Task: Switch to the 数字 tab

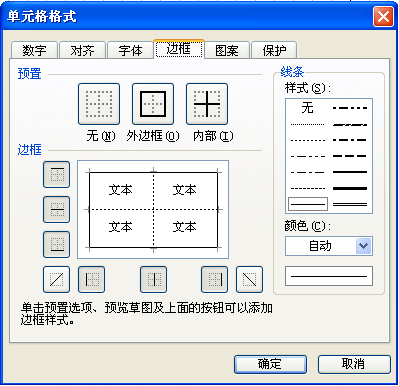Action: click(x=35, y=50)
